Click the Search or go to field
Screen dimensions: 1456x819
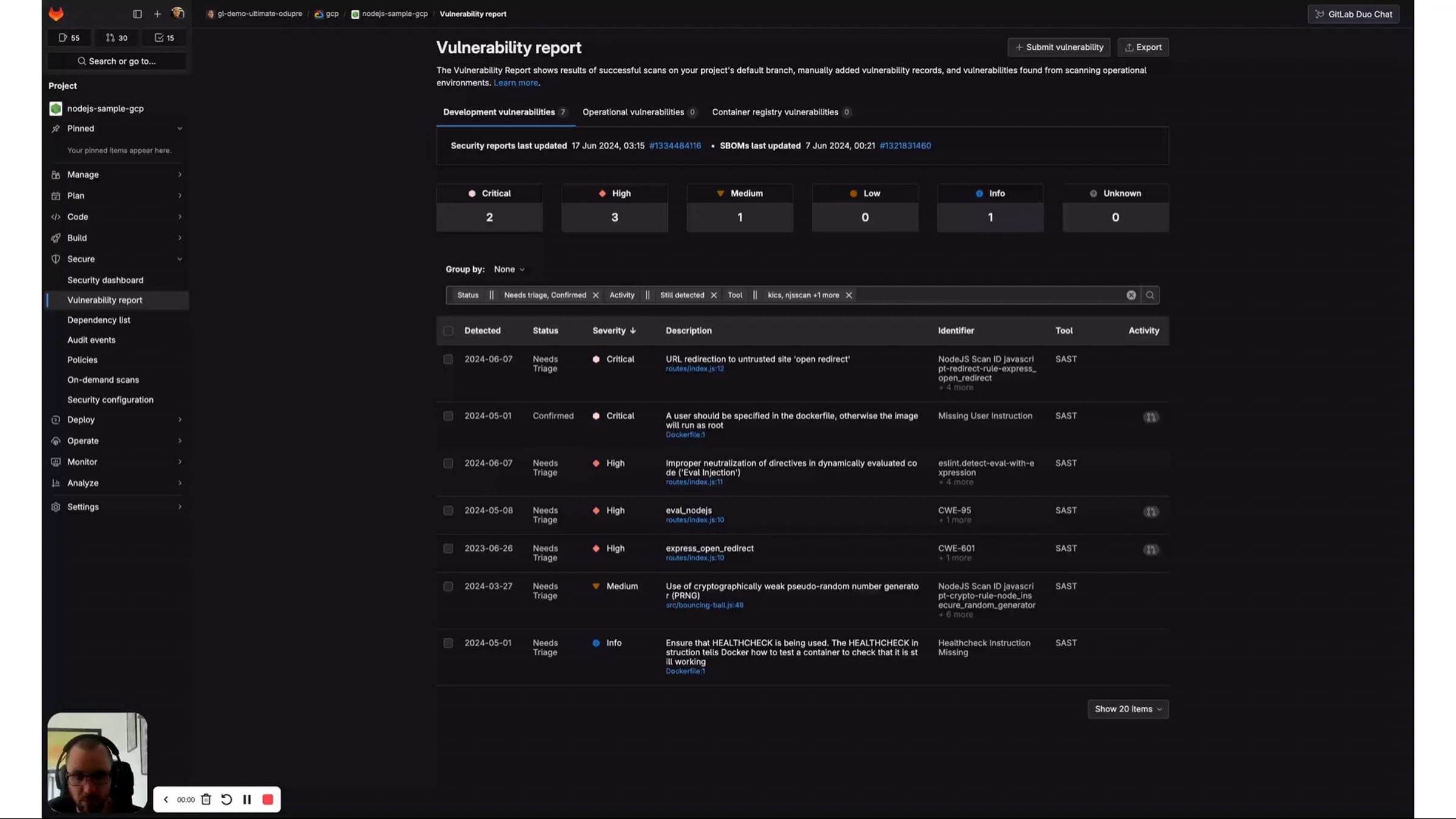click(116, 61)
